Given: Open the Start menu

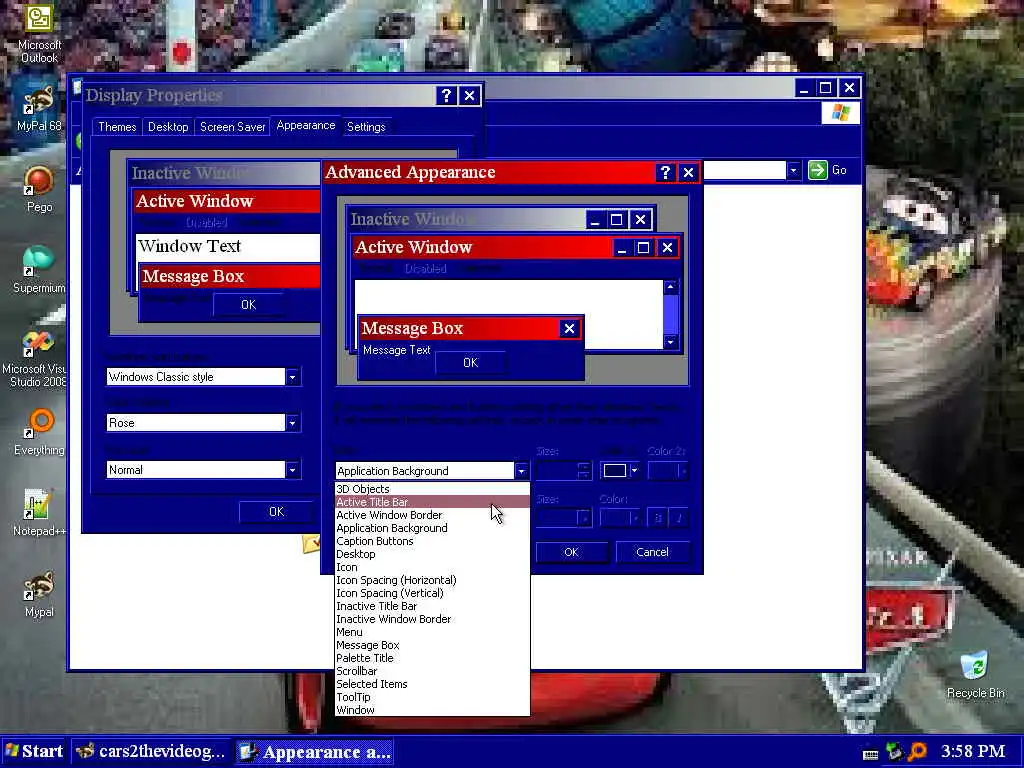Looking at the screenshot, I should (34, 751).
